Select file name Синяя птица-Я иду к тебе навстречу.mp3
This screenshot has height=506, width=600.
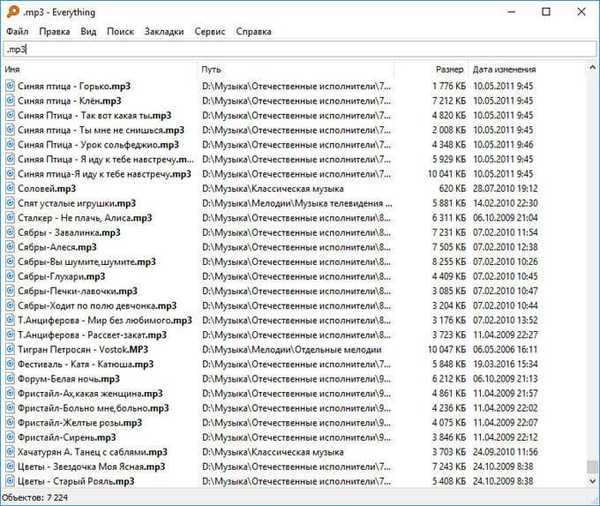104,174
